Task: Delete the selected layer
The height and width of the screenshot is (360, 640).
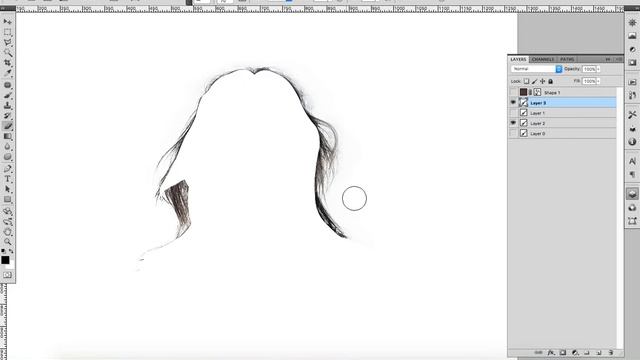Action: click(x=611, y=352)
